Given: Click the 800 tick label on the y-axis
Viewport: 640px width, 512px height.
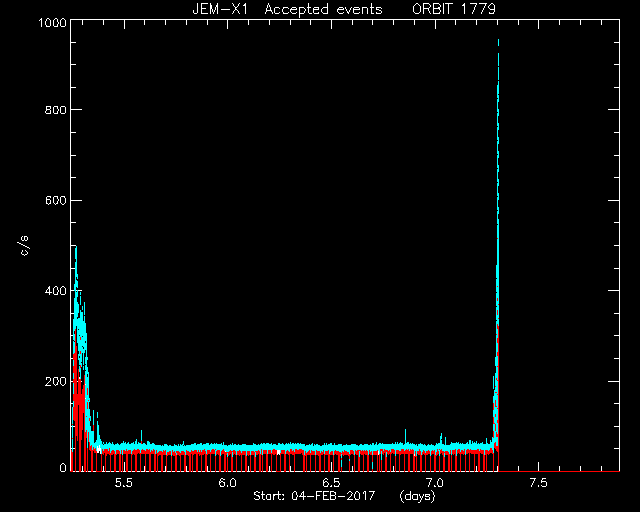Looking at the screenshot, I should (56, 110).
